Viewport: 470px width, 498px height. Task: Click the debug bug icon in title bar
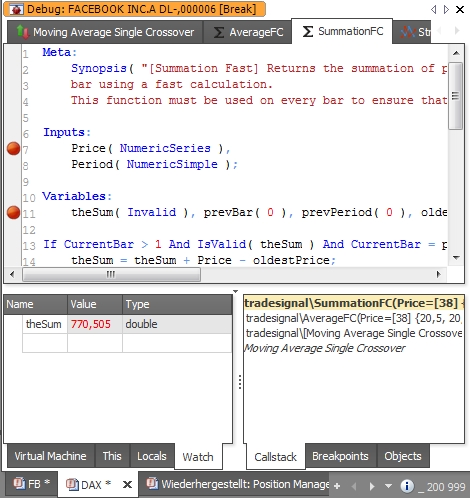(x=15, y=9)
